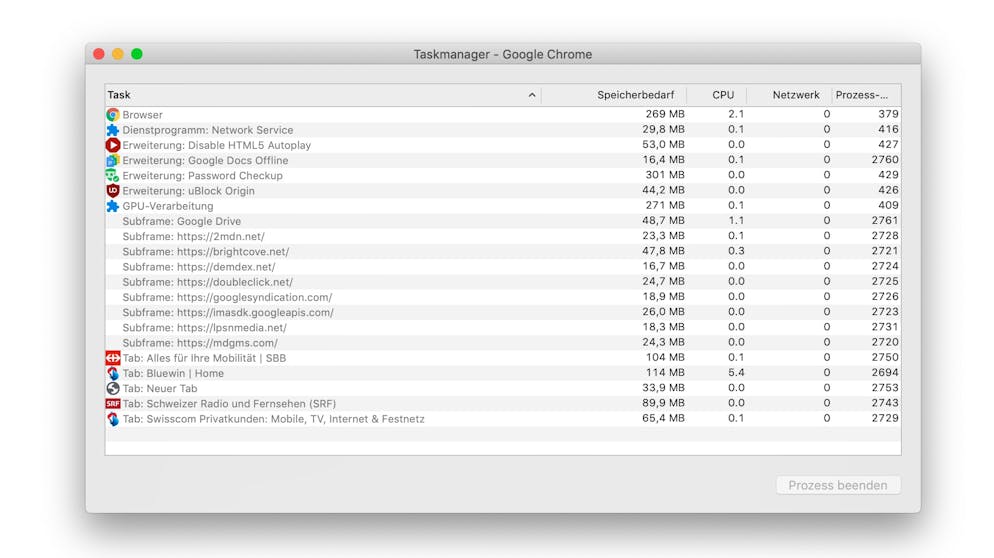Sort by Netzwerk column header
Viewport: 994px width, 558px height.
788,95
